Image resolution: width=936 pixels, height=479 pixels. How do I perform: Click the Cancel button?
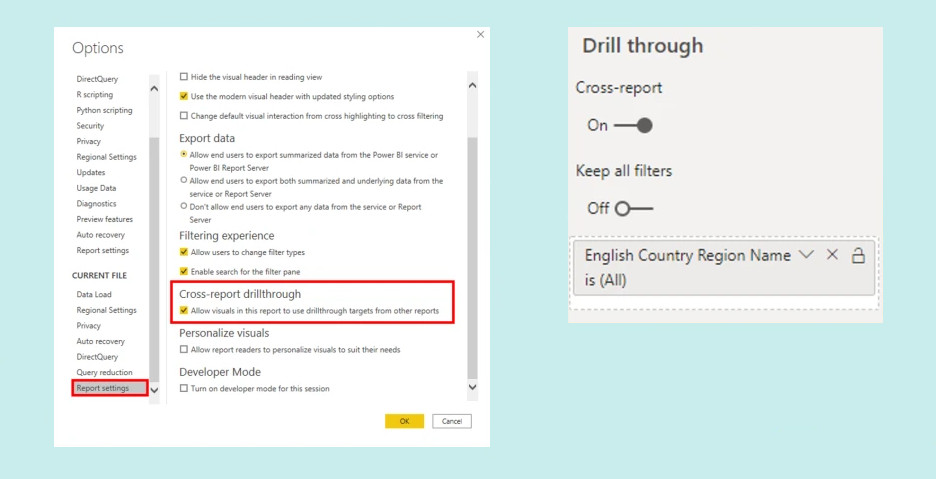tap(452, 421)
